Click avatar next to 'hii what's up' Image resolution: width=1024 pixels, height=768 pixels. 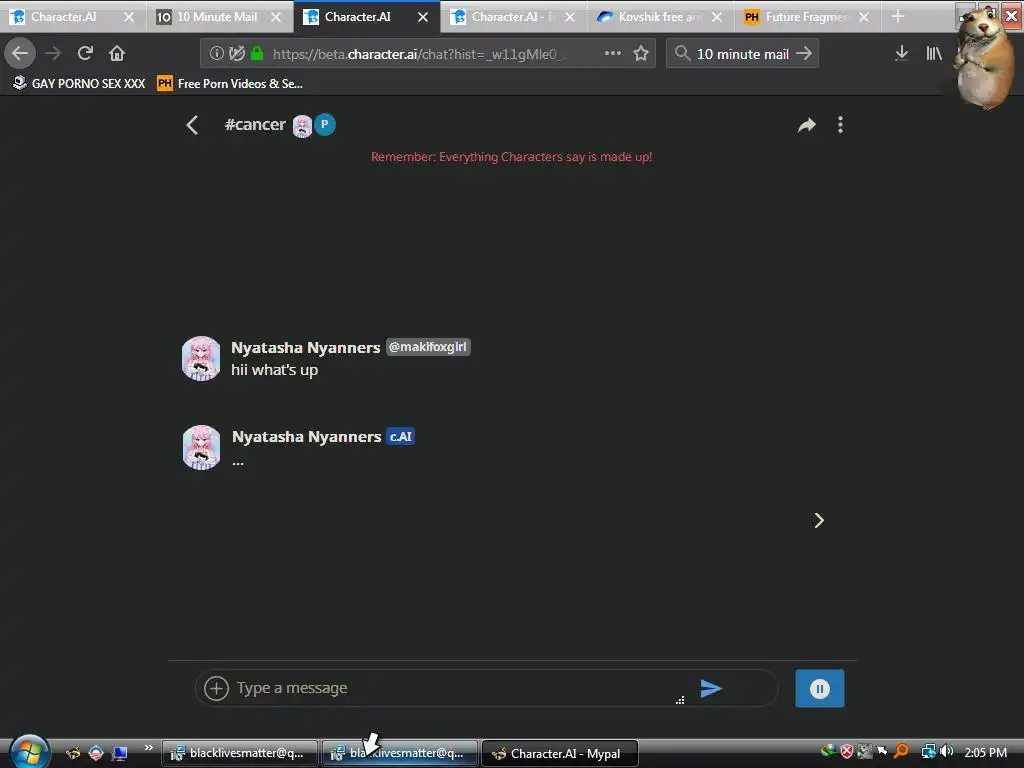coord(201,359)
